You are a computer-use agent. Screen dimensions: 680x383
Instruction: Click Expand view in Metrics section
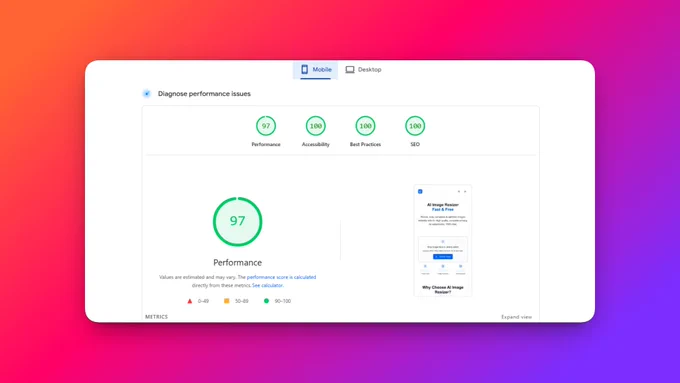517,317
